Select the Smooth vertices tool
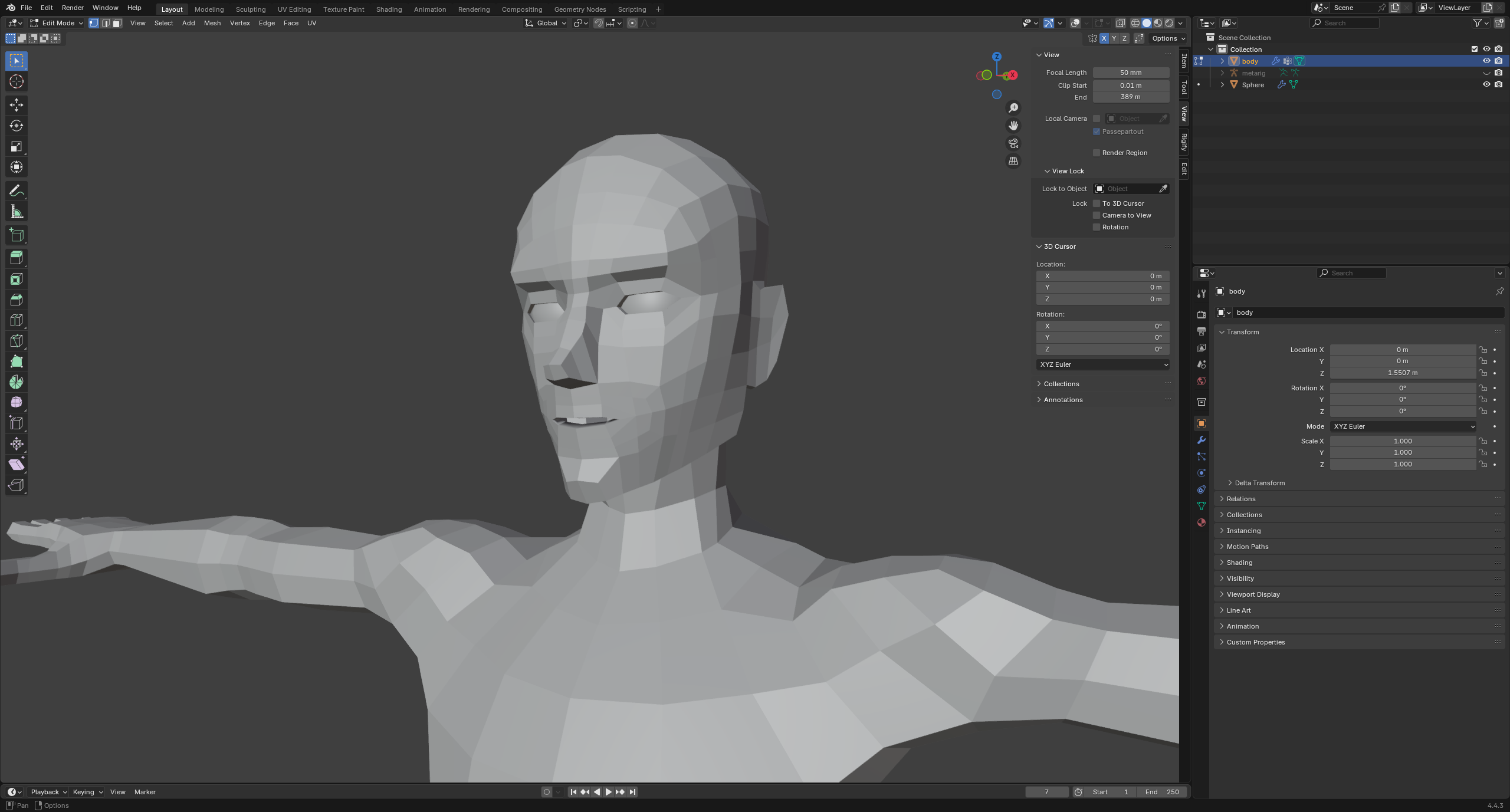The image size is (1510, 812). click(17, 402)
